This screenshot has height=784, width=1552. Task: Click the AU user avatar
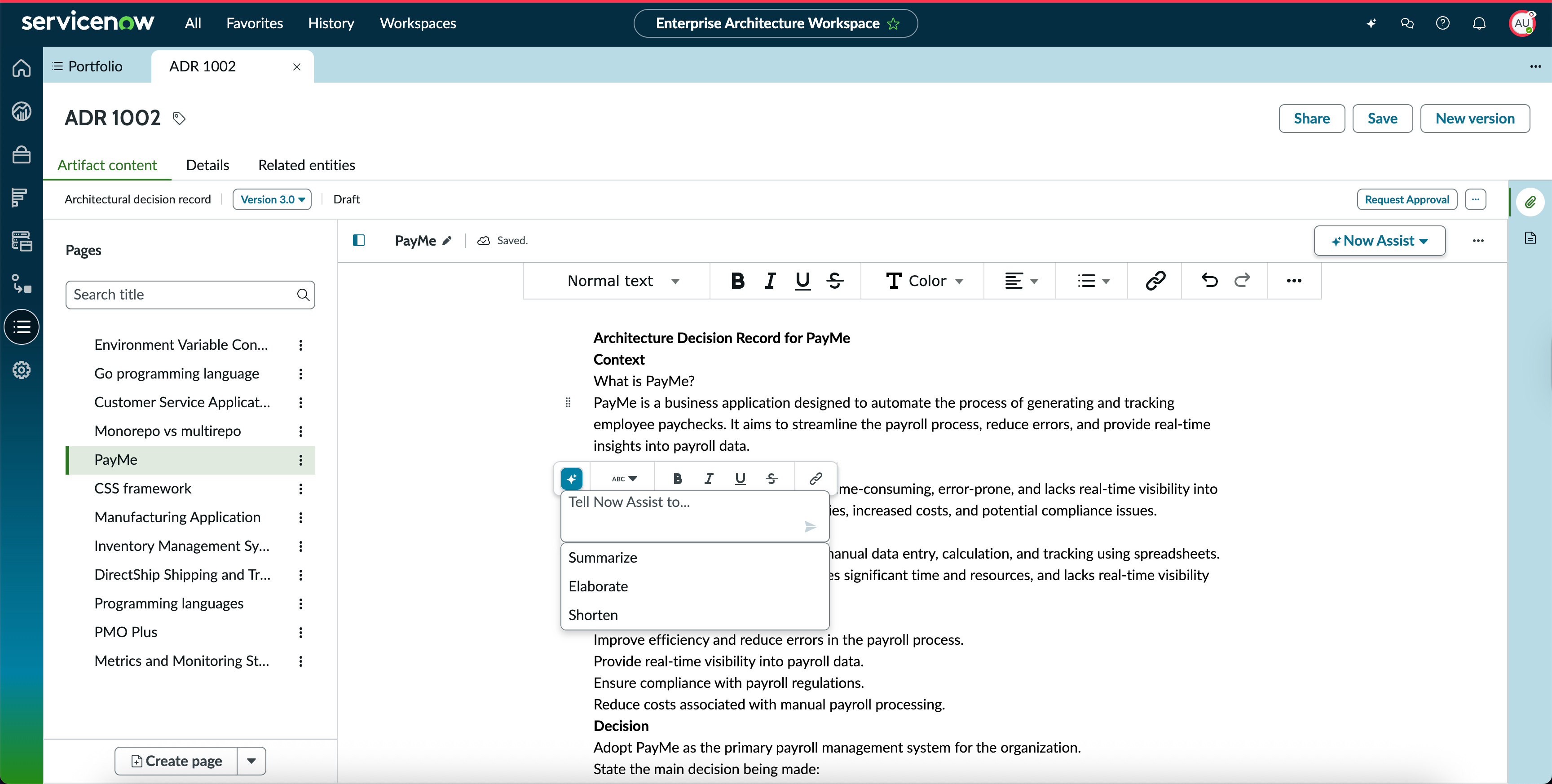point(1522,23)
